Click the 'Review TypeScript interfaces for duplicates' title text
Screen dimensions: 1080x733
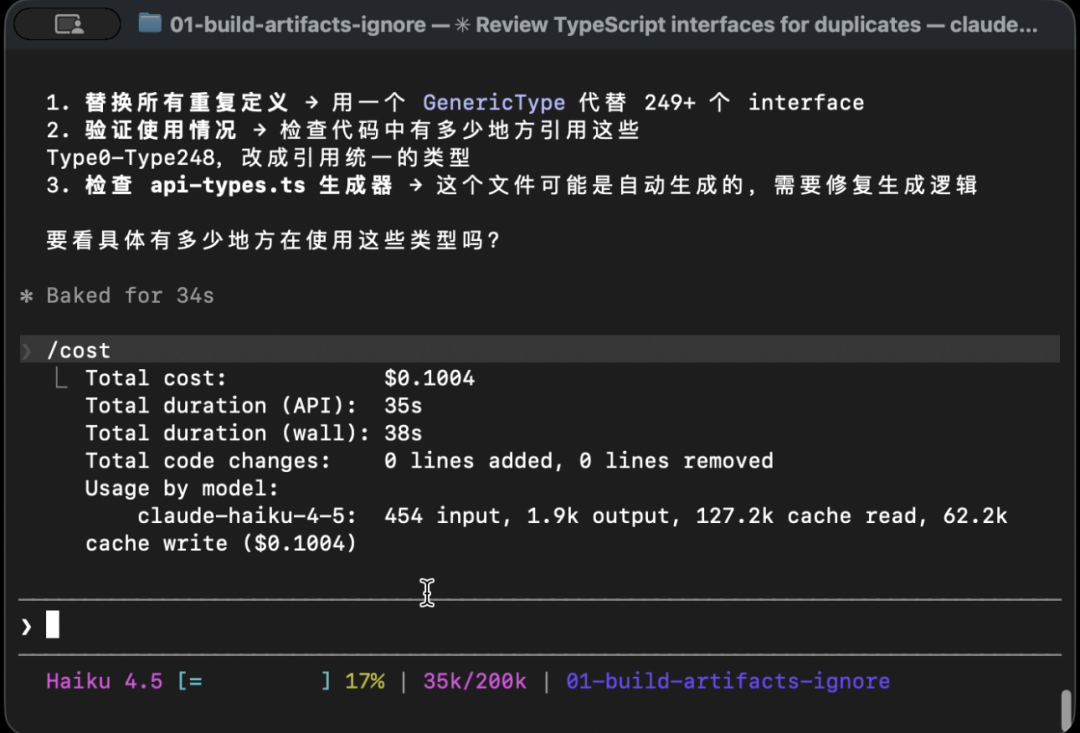click(x=698, y=25)
